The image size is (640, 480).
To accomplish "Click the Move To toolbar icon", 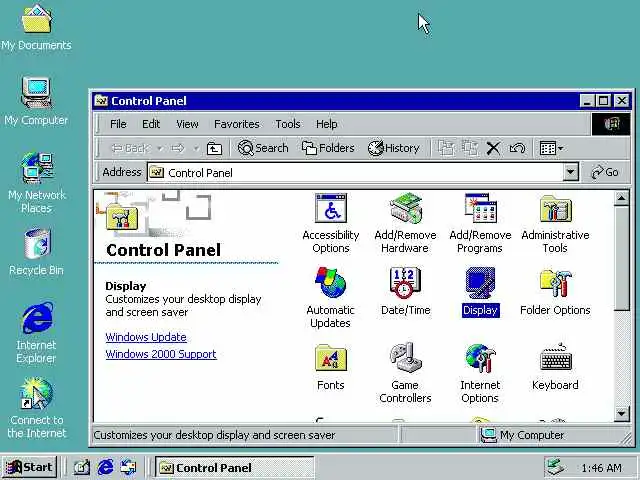I will (x=446, y=148).
